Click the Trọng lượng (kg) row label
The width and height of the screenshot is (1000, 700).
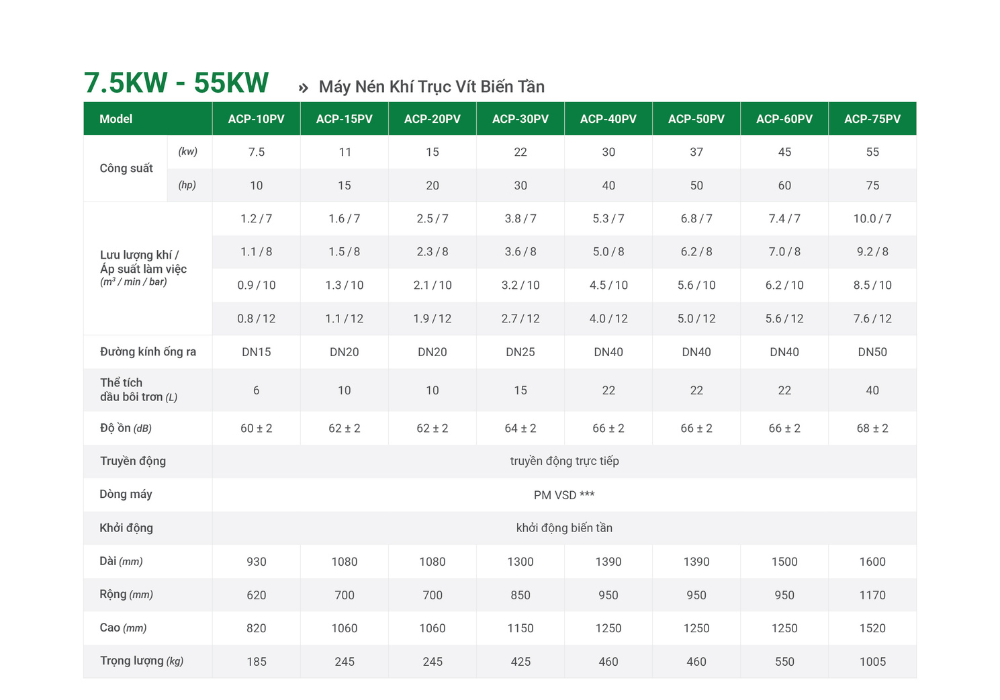coord(142,661)
